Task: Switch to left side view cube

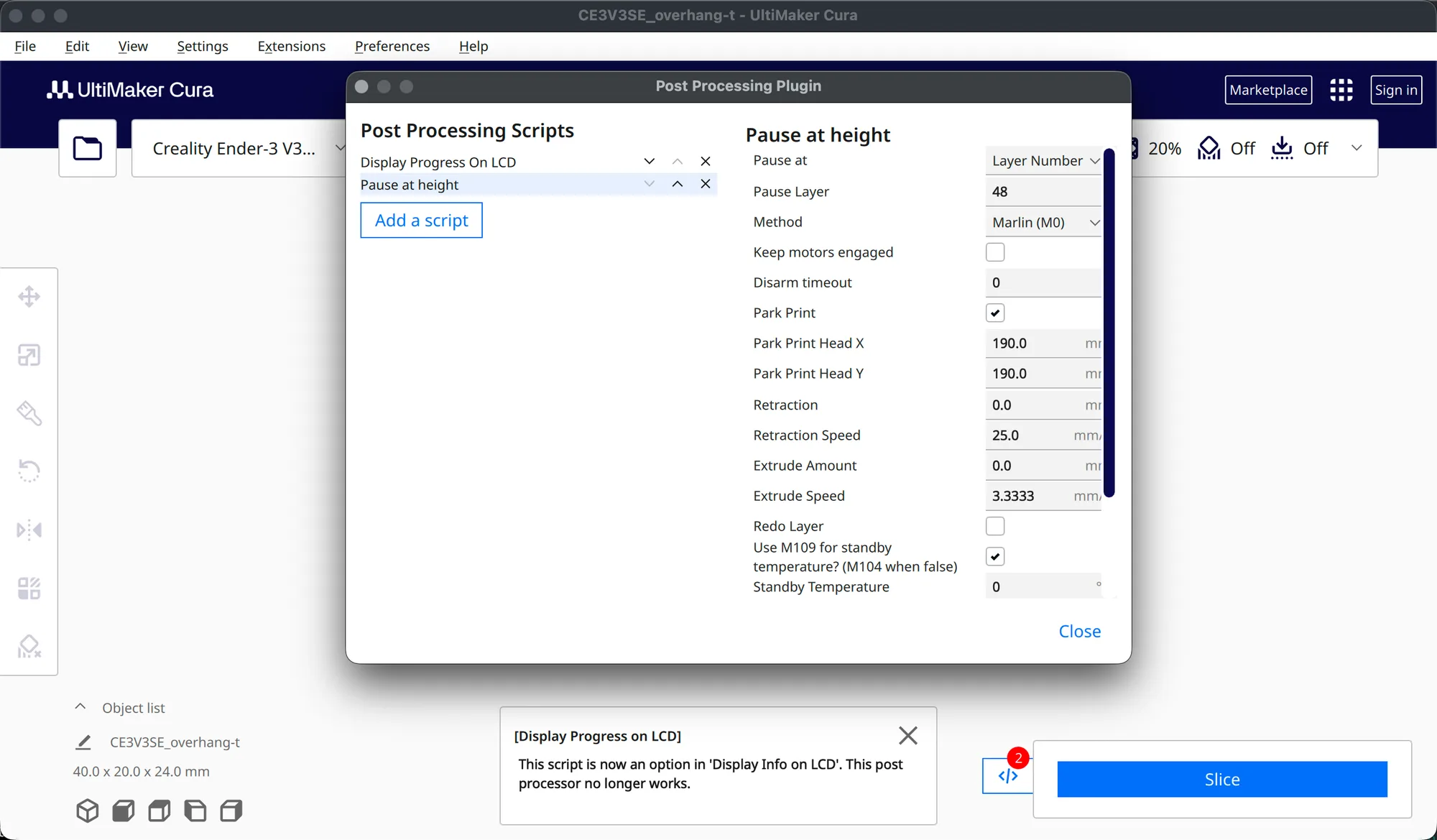Action: click(195, 811)
